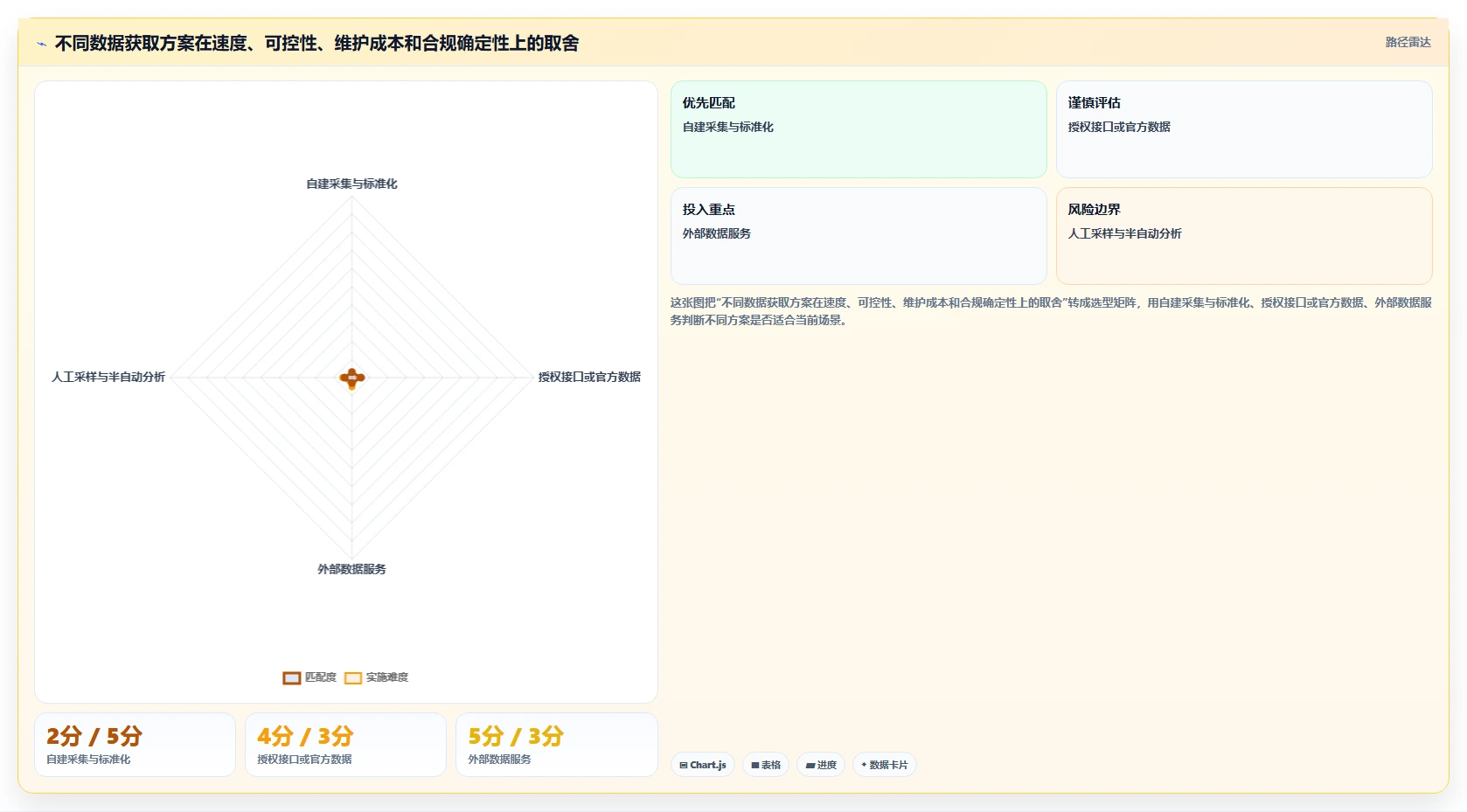Select the 4分 / 3分 score card
This screenshot has width=1467, height=812.
[x=345, y=745]
